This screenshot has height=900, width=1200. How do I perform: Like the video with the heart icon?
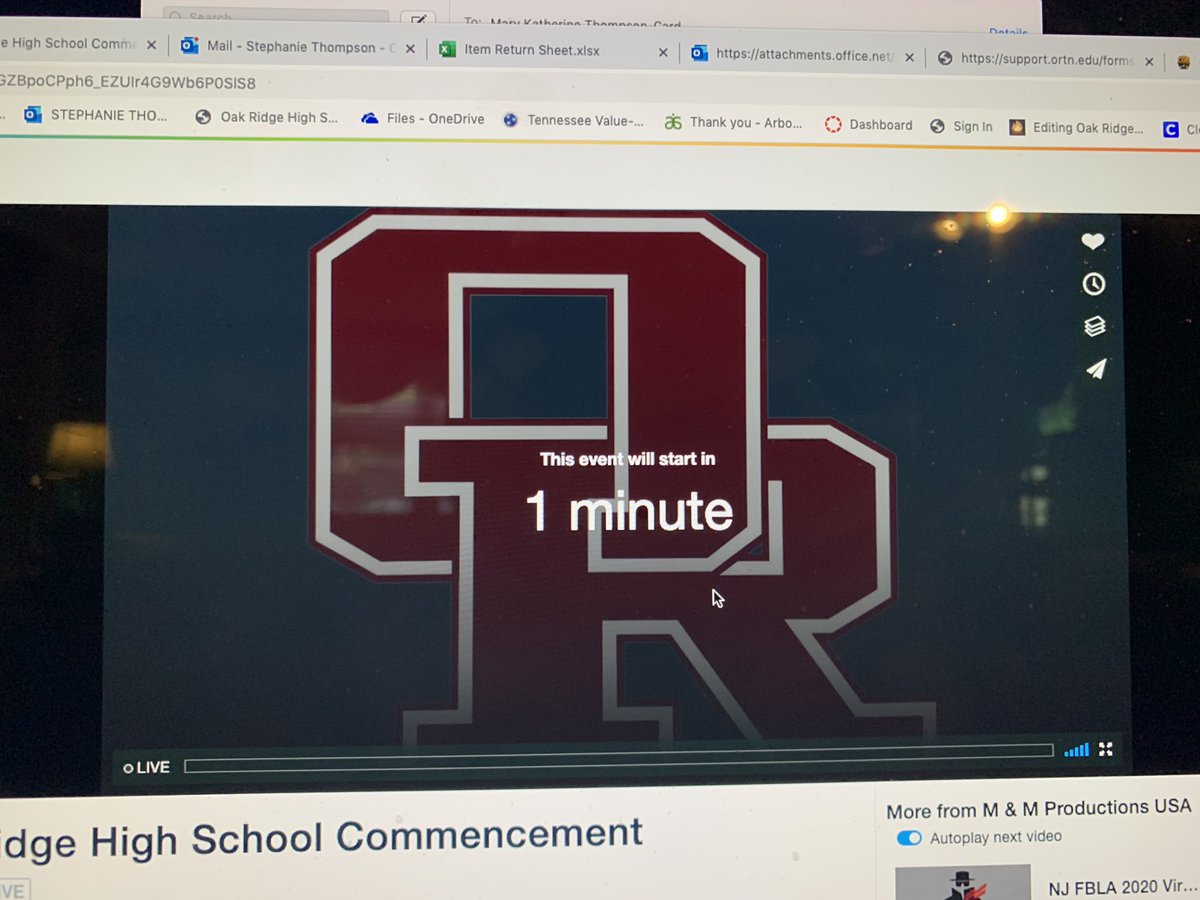pos(1093,241)
